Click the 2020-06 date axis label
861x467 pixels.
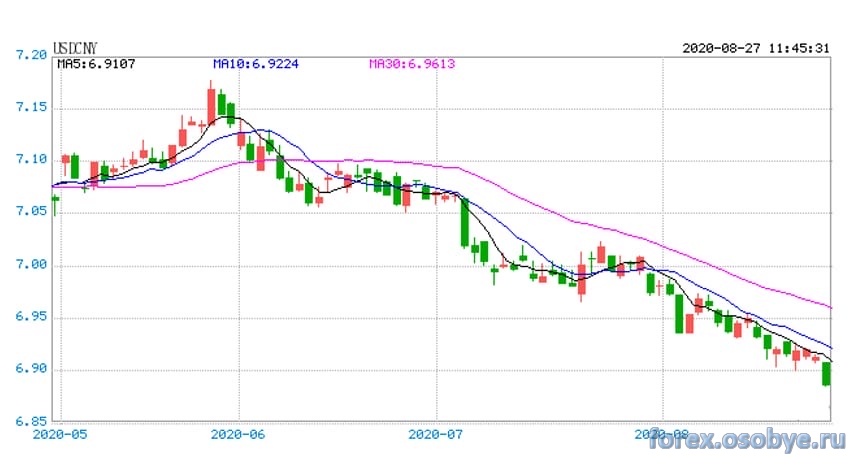pos(238,435)
